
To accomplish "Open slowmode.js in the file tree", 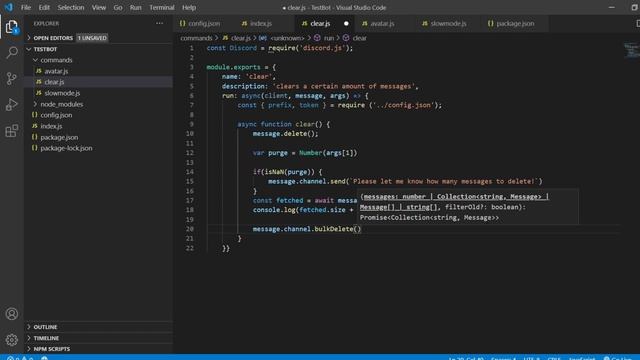I will point(98,93).
